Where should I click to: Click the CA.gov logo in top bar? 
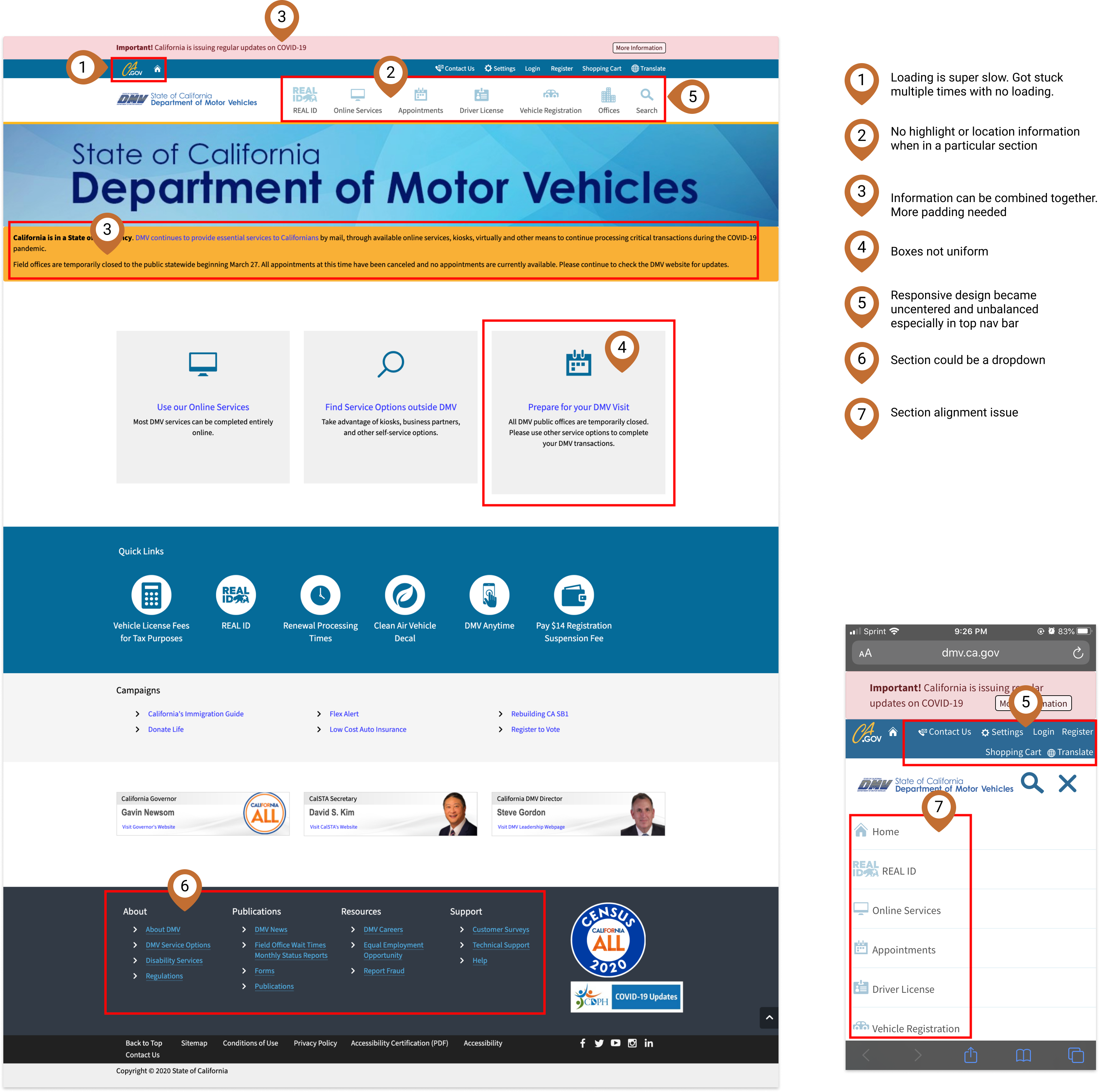132,69
